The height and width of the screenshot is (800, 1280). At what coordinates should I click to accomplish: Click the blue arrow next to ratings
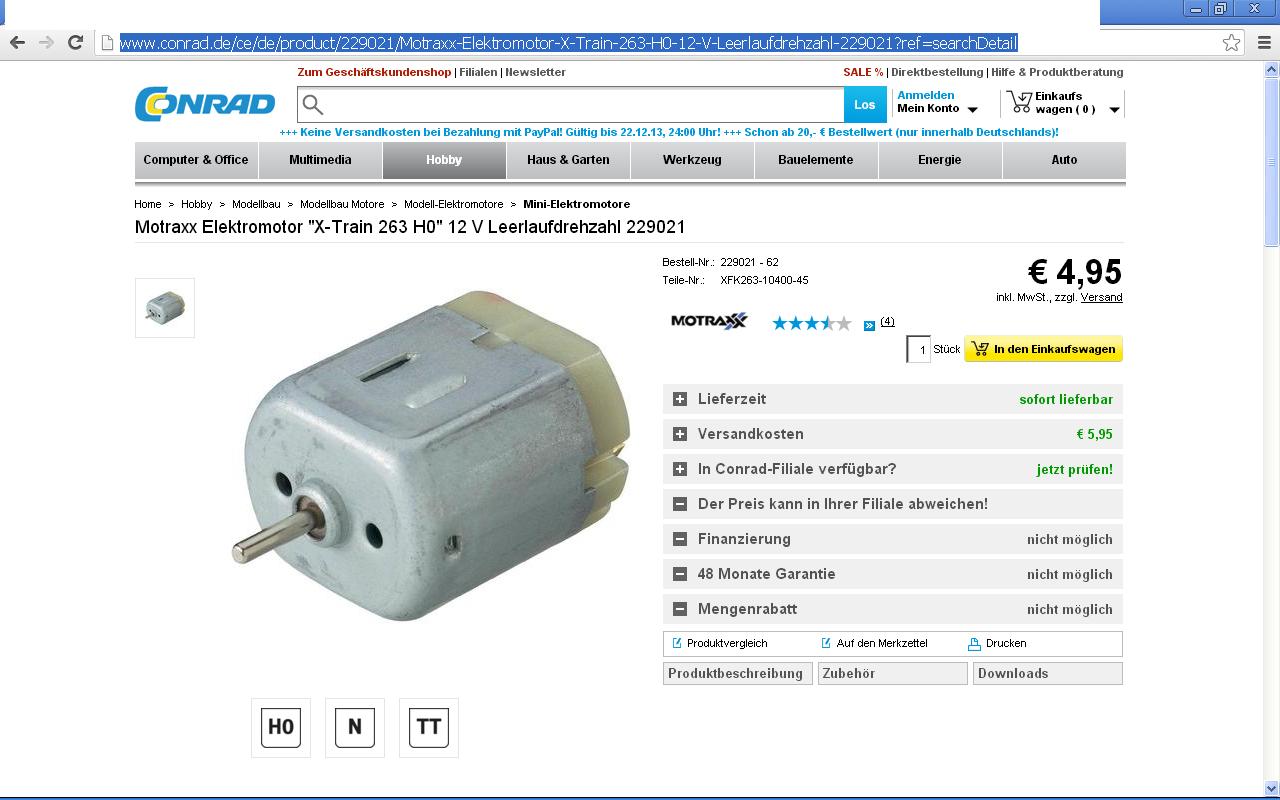point(869,324)
